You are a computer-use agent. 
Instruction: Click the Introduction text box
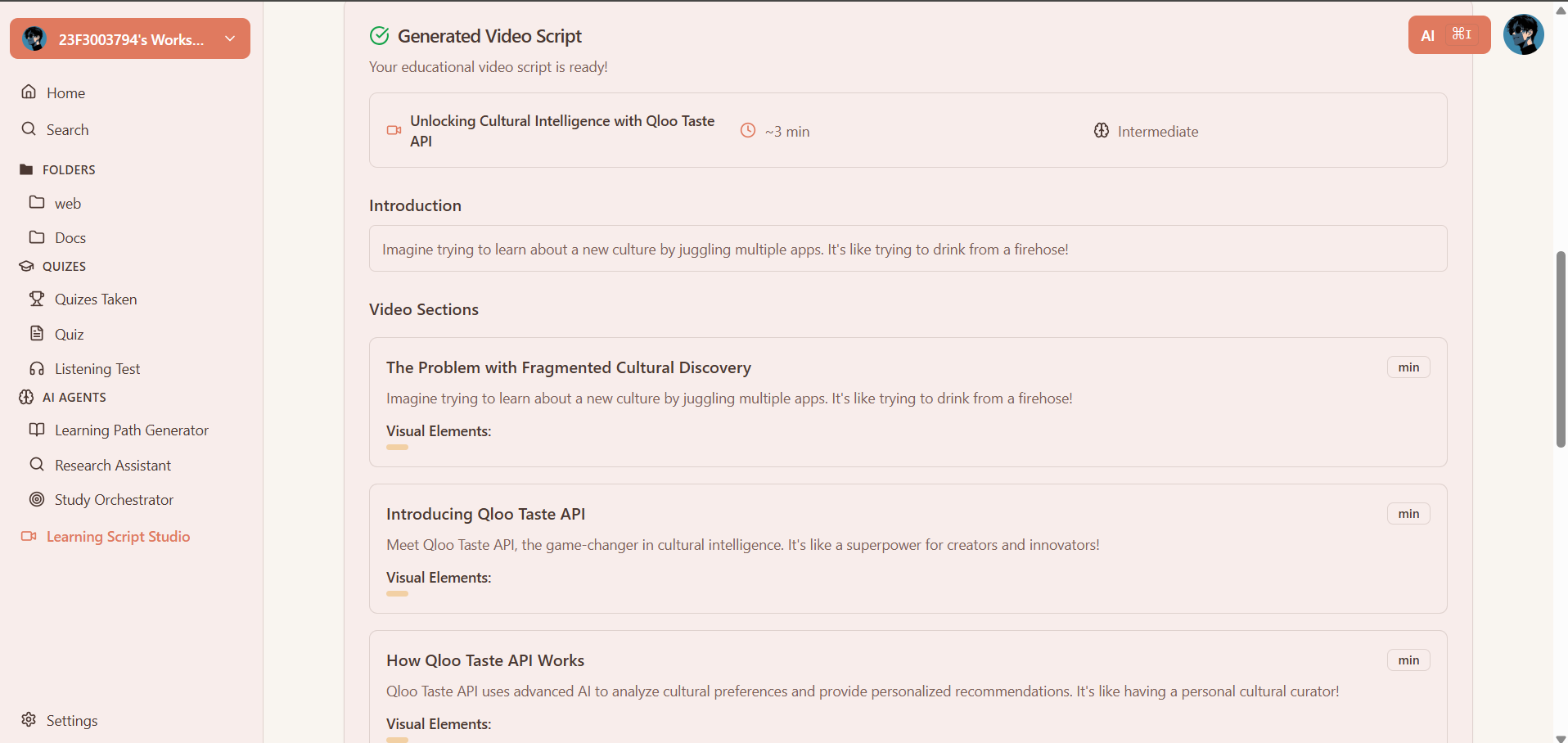(x=908, y=249)
